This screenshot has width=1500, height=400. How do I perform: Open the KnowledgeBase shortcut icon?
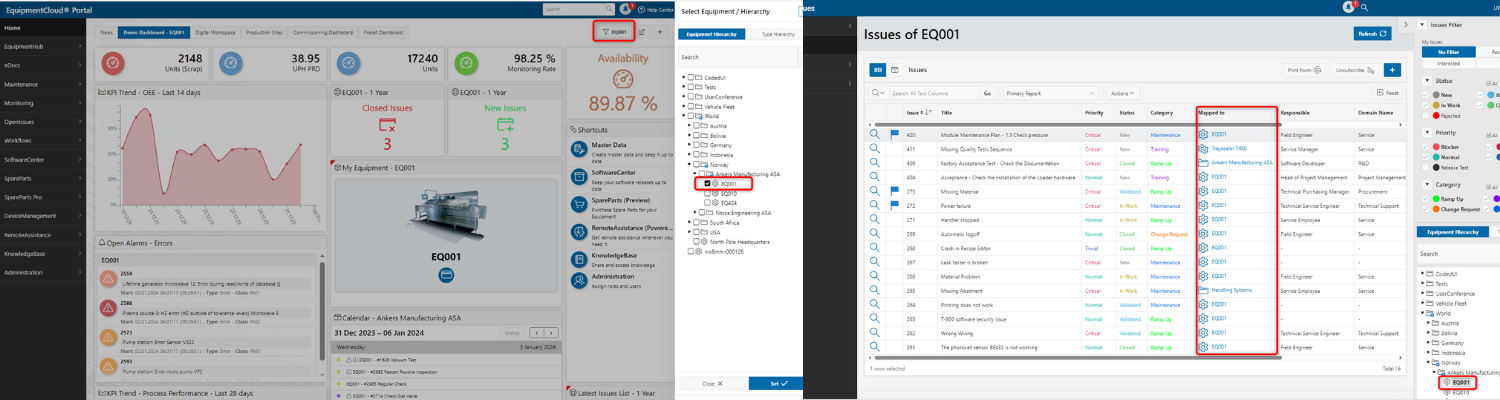coord(578,258)
